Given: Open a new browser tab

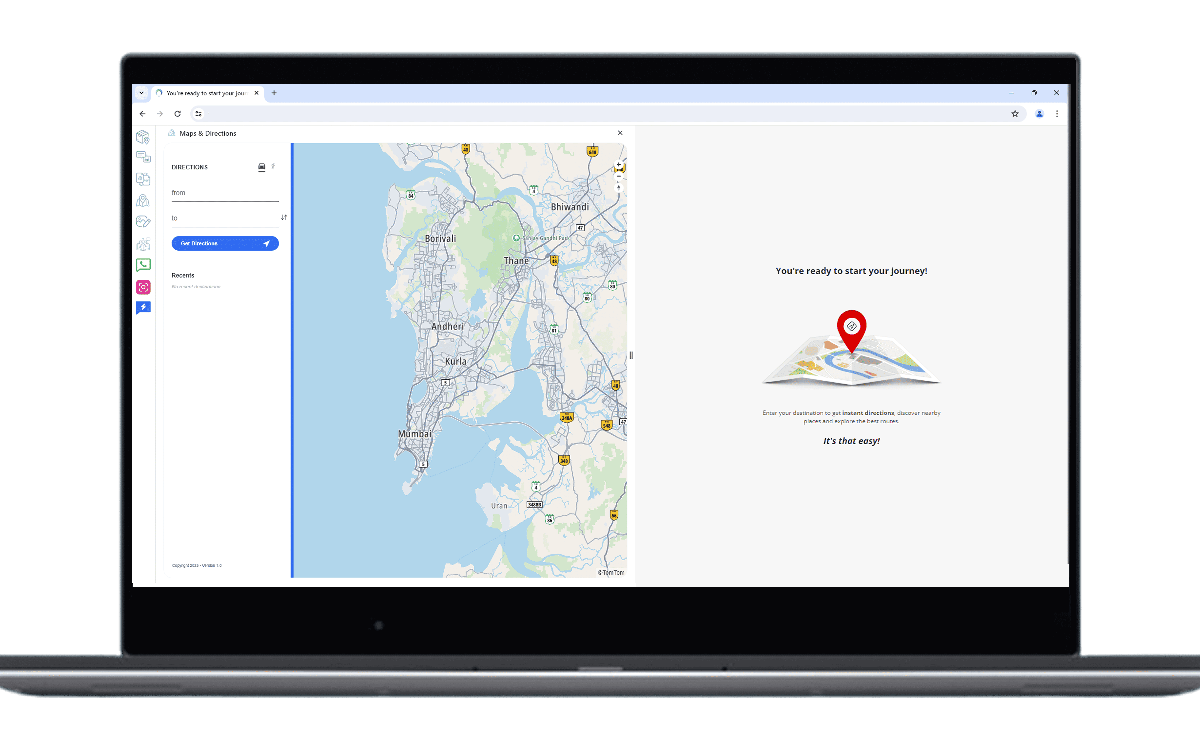Looking at the screenshot, I should pos(274,92).
